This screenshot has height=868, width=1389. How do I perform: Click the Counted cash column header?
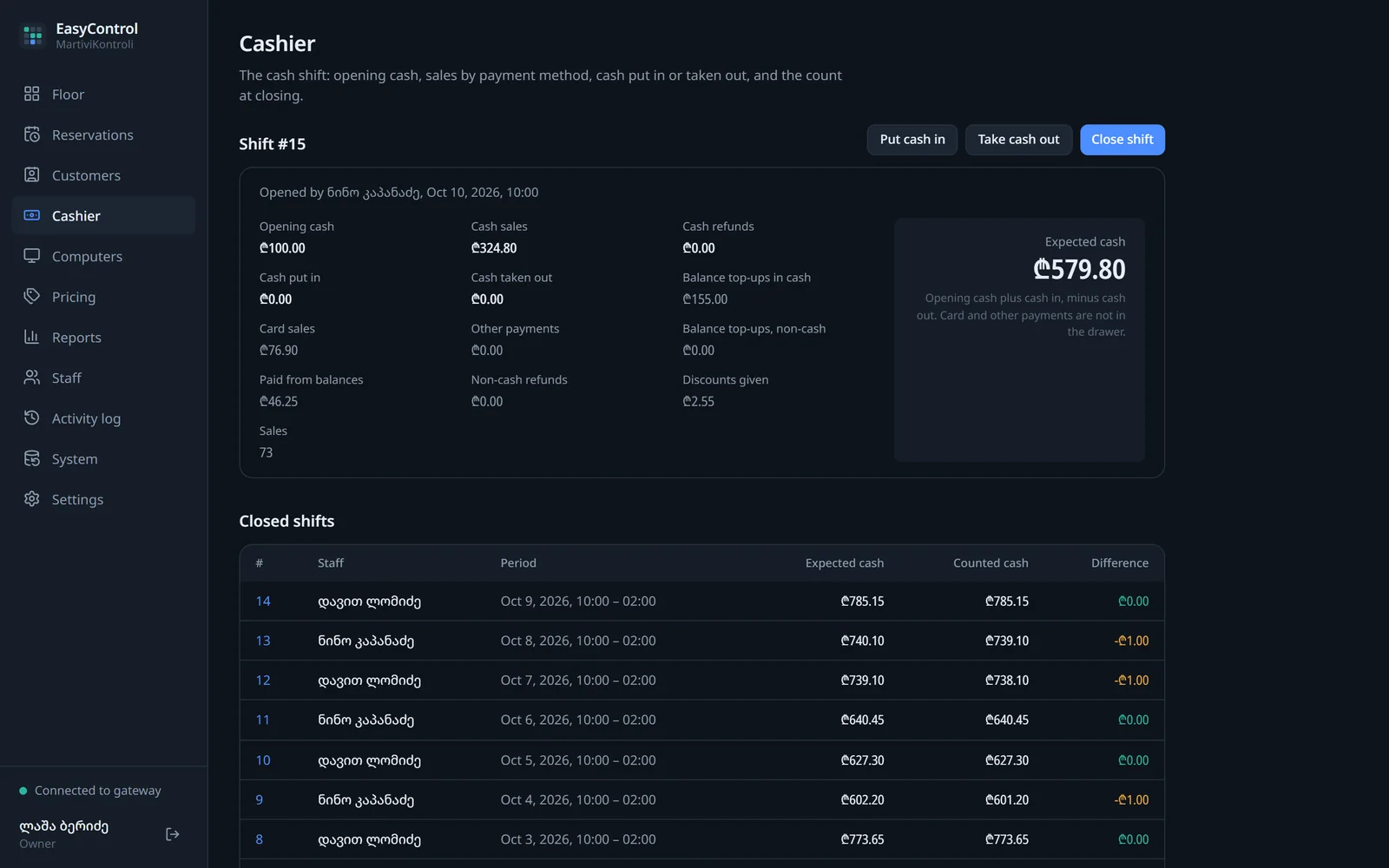pos(991,563)
